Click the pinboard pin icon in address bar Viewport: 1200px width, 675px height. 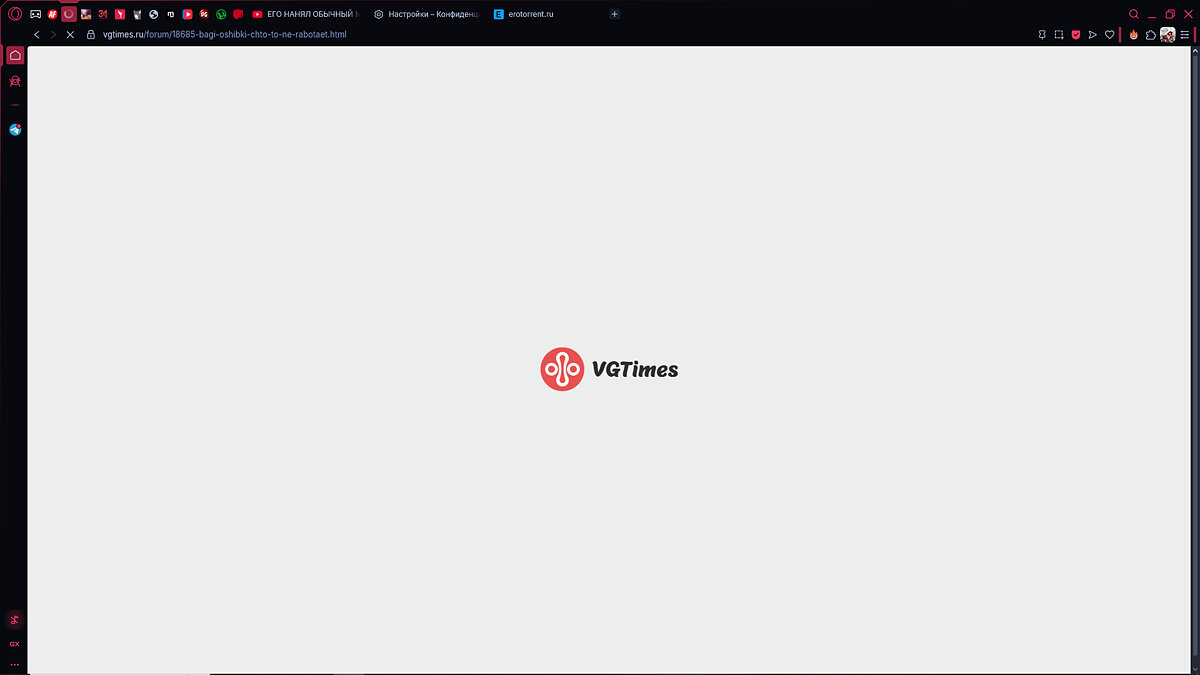click(1042, 35)
